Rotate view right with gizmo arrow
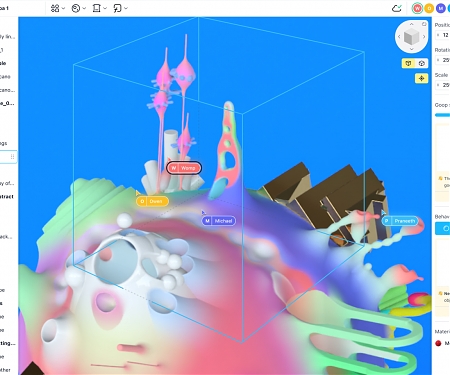Screen dimensions: 450x375 click(424, 37)
